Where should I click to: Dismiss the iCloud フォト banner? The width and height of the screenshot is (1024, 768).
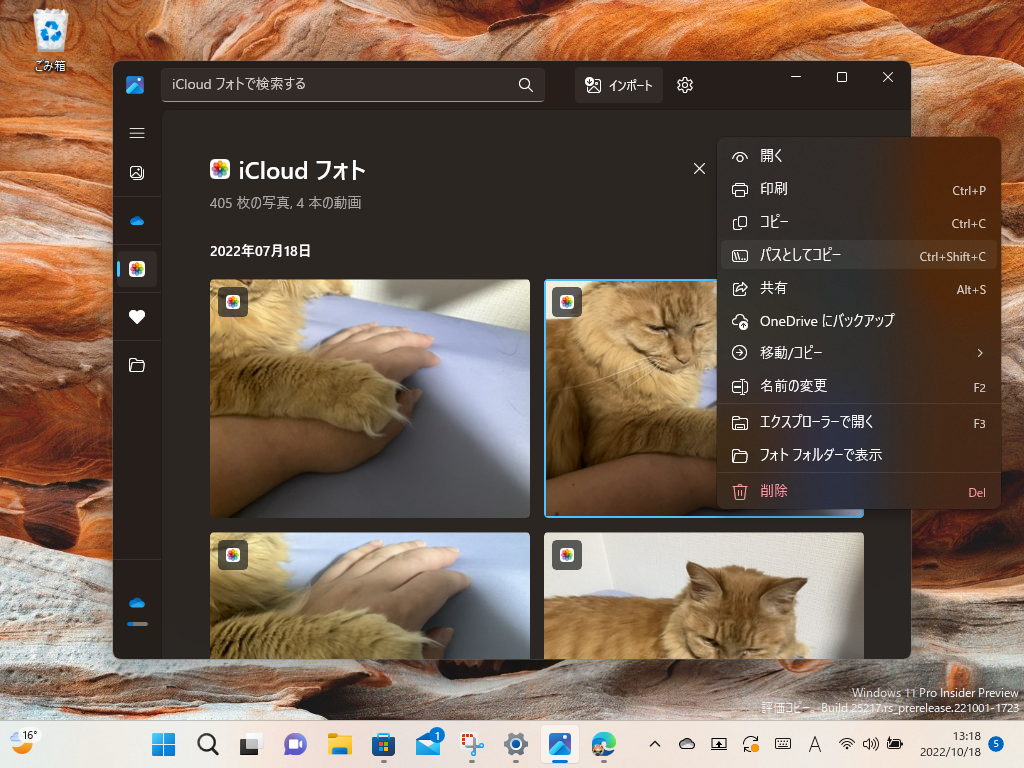699,169
